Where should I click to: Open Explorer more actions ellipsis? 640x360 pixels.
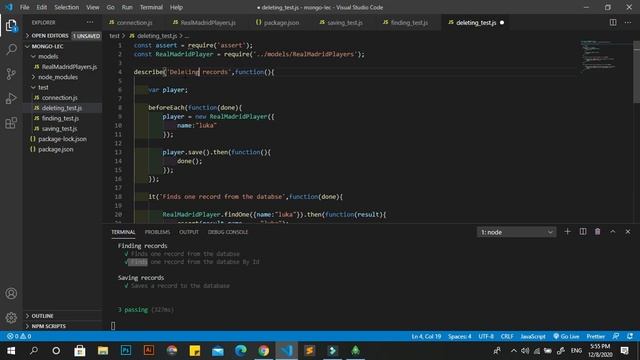tap(90, 22)
